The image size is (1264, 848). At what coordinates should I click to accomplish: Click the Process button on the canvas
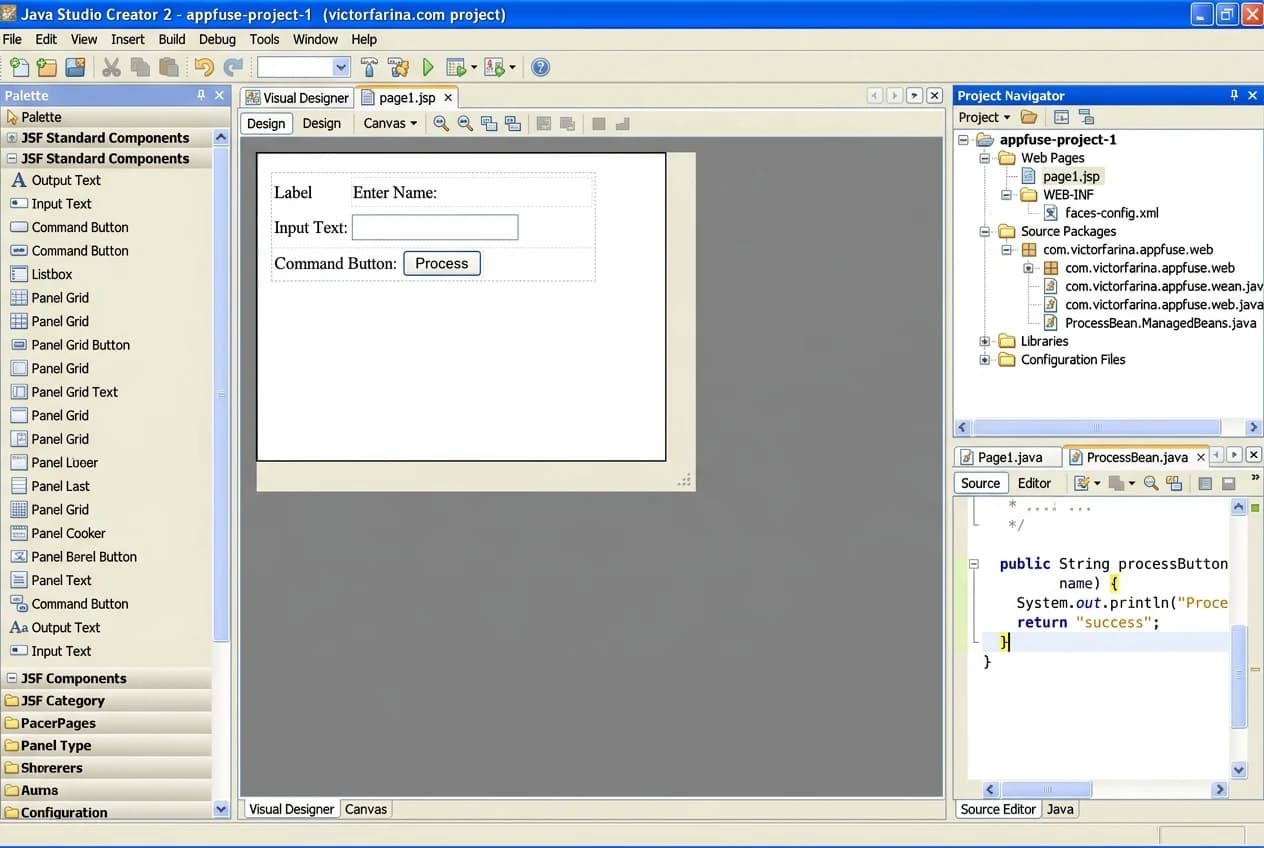(x=442, y=263)
